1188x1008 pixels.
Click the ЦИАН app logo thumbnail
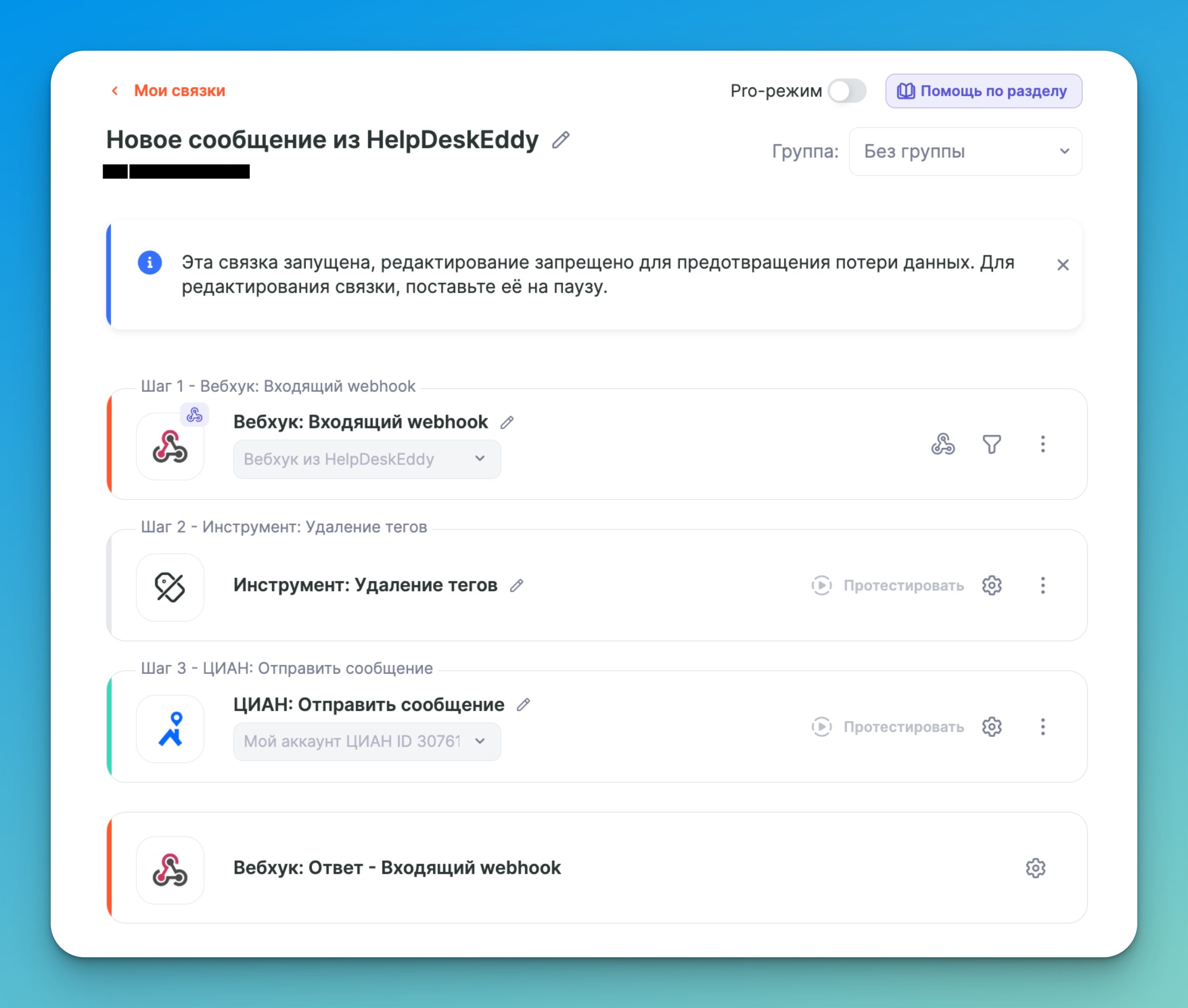click(170, 729)
